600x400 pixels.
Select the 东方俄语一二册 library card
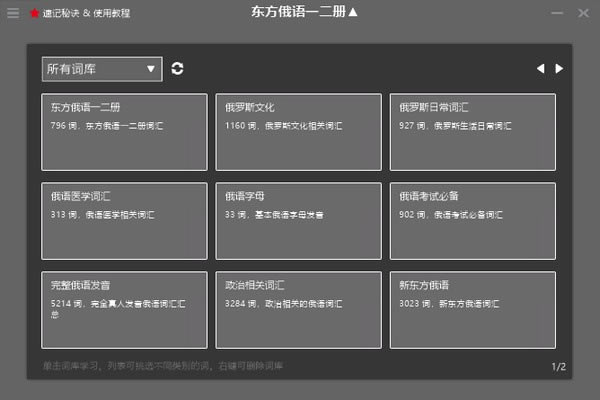125,132
